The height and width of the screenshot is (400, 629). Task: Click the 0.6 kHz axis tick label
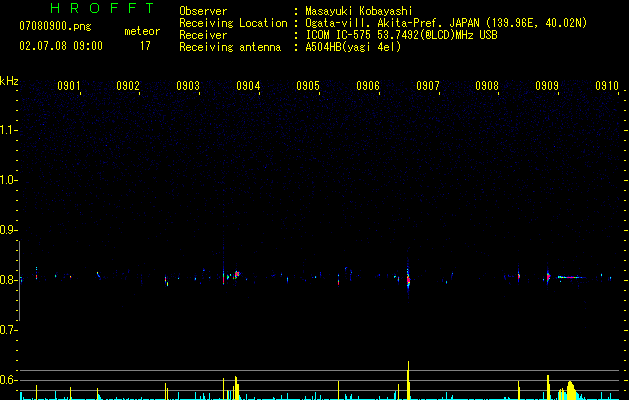point(8,380)
